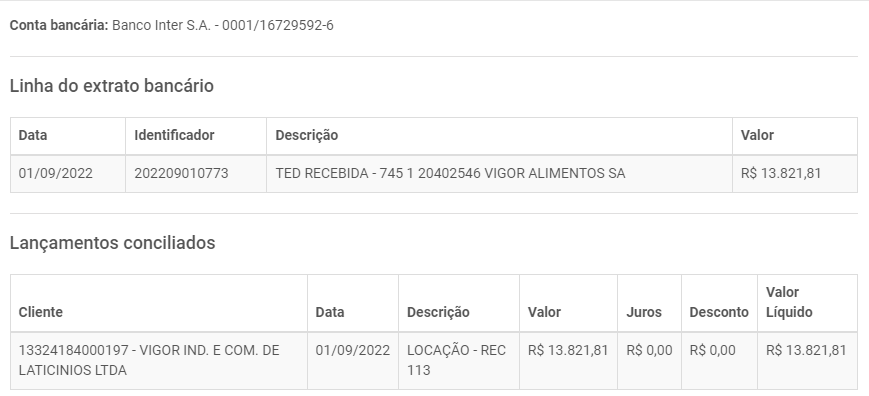Click the Data column header in bank statement table
869x396 pixels.
(x=33, y=135)
